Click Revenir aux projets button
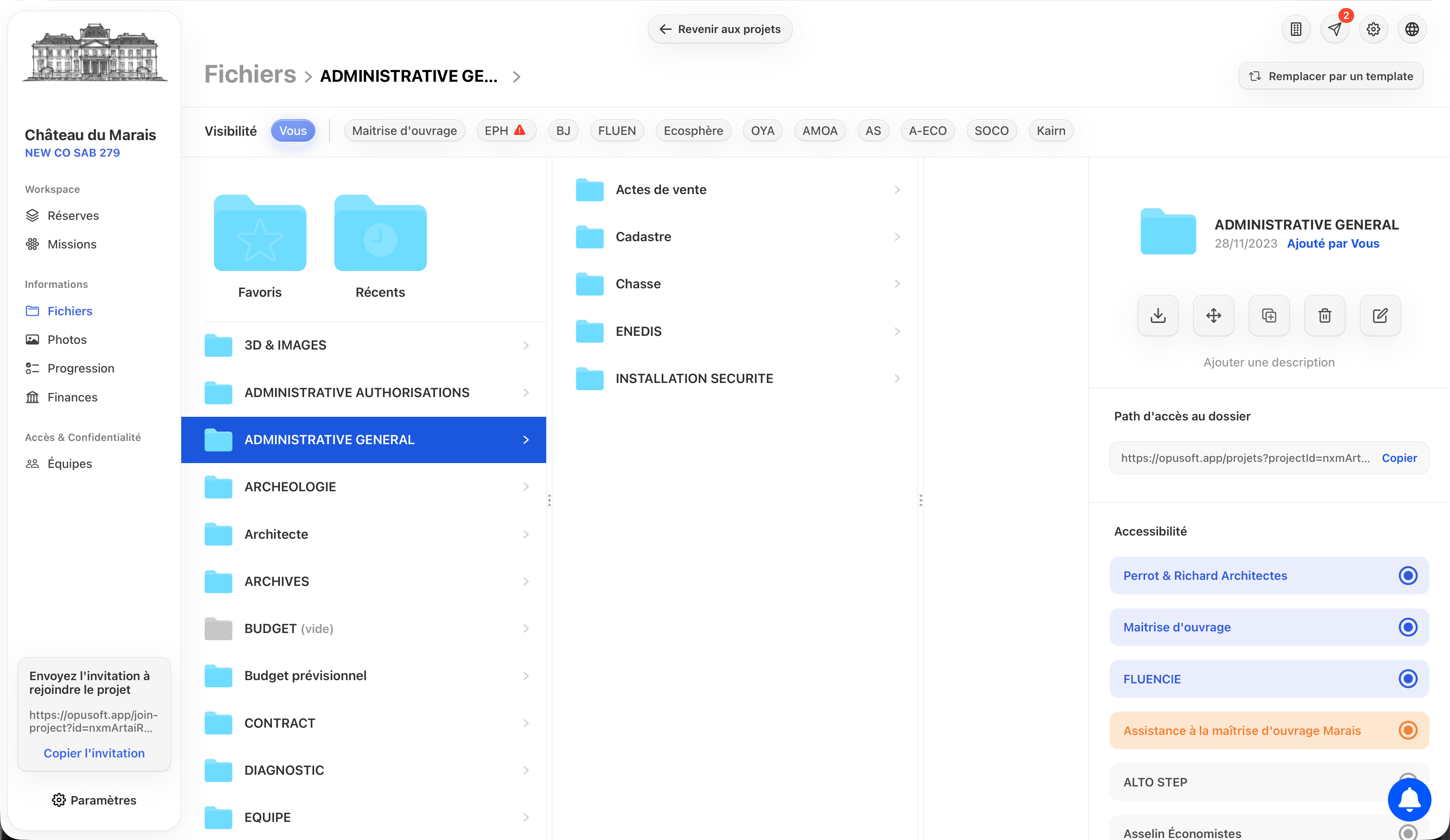 point(720,29)
